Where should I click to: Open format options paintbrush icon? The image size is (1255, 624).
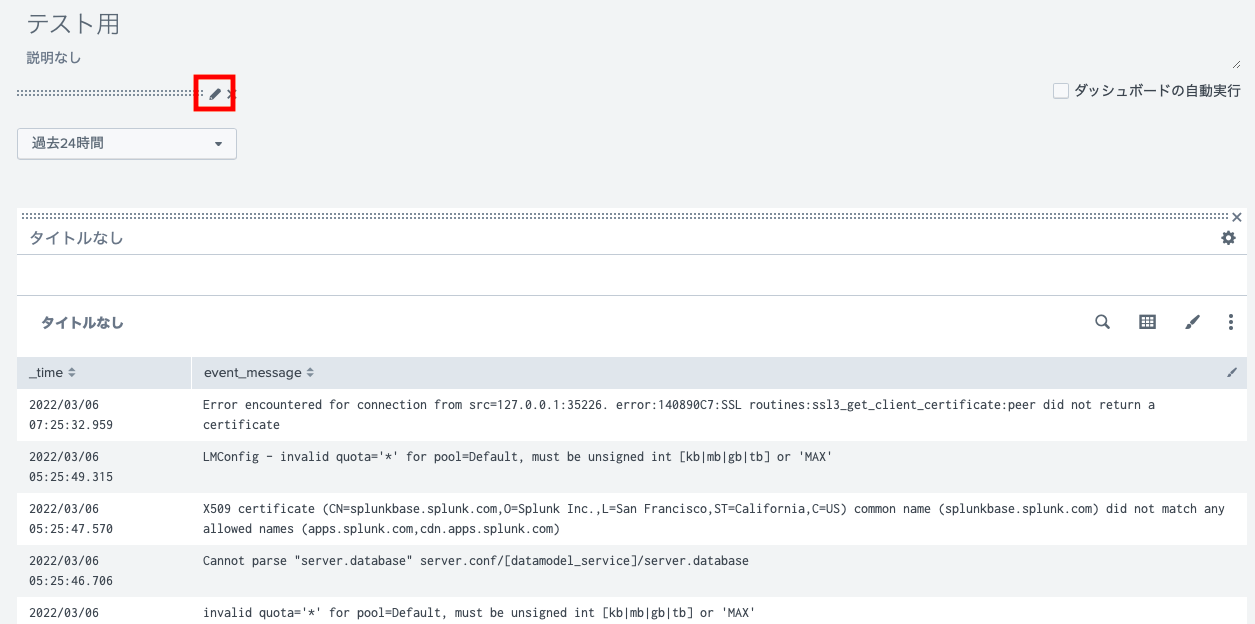tap(1192, 322)
